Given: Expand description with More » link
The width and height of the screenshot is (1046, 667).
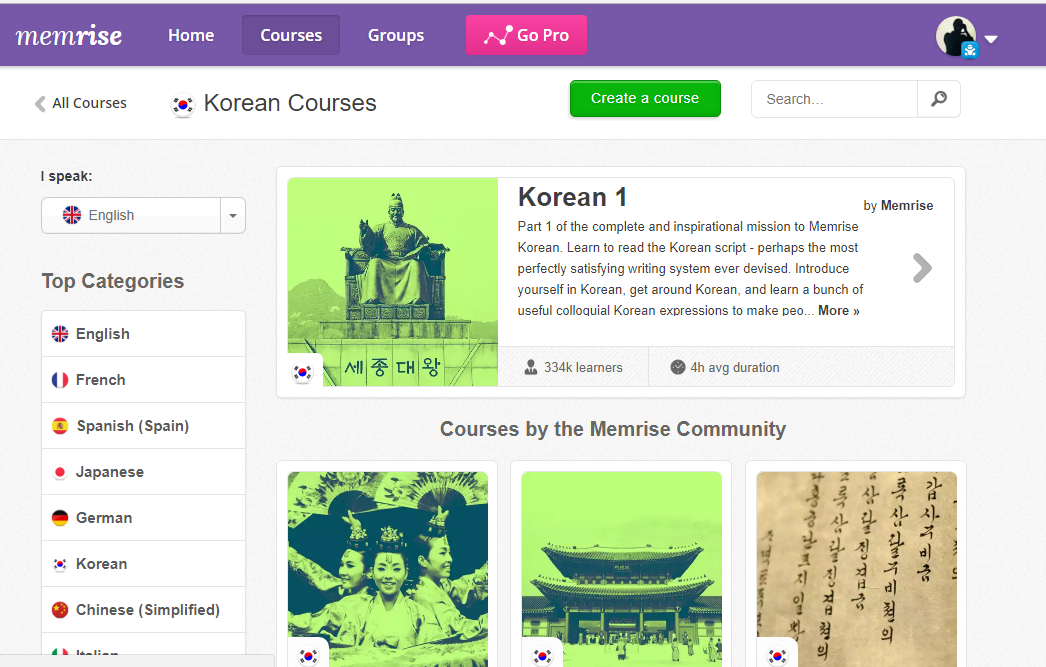Looking at the screenshot, I should click(x=839, y=311).
